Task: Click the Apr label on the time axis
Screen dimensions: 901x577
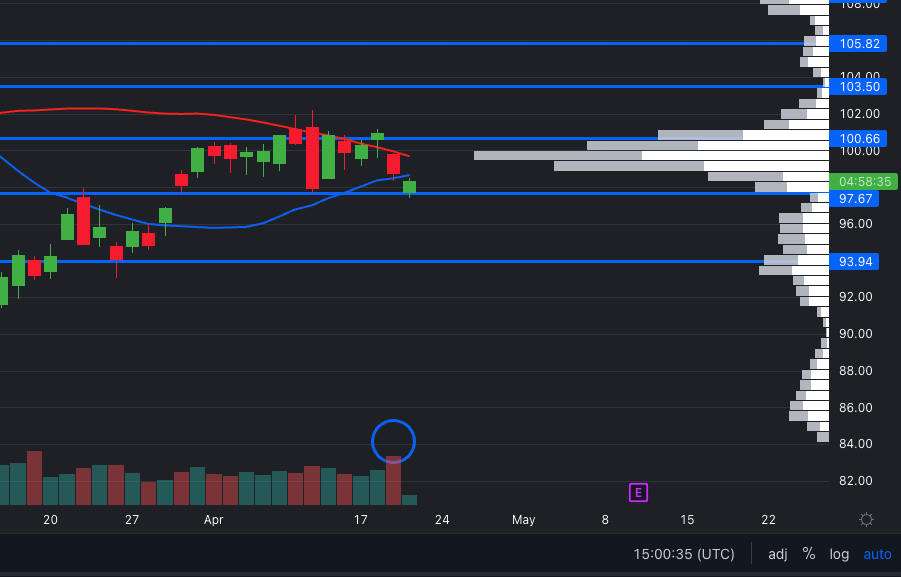Action: 213,520
